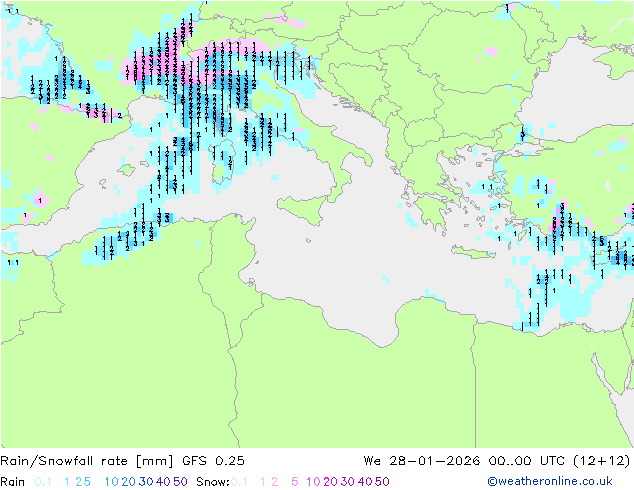Select rain legend value 20
Screen dimensions: 634x490
(129, 482)
